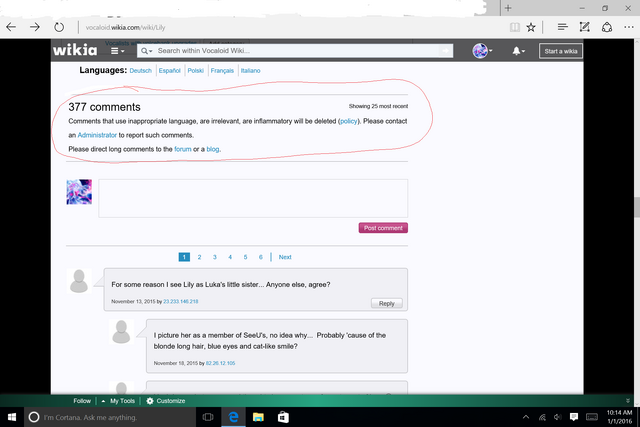Open the user avatar account menu
Image resolution: width=640 pixels, height=427 pixels.
coord(482,51)
